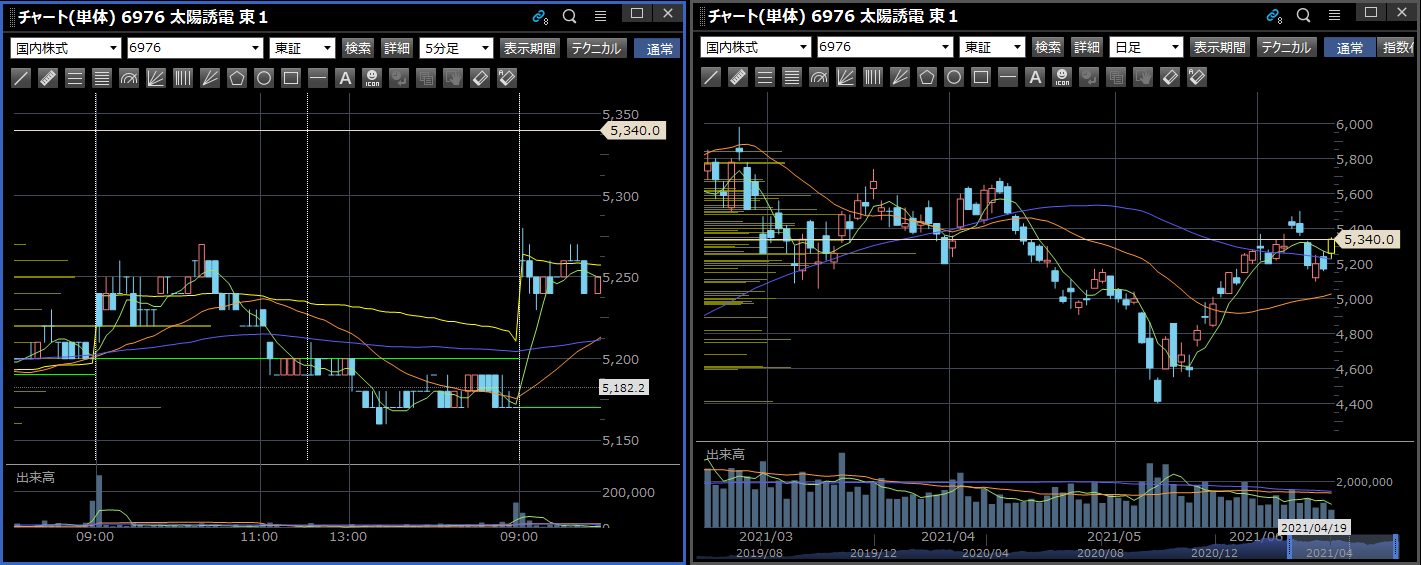Viewport: 1421px width, 565px height.
Task: Click the テクニカル button in the daily chart
Action: point(1286,47)
